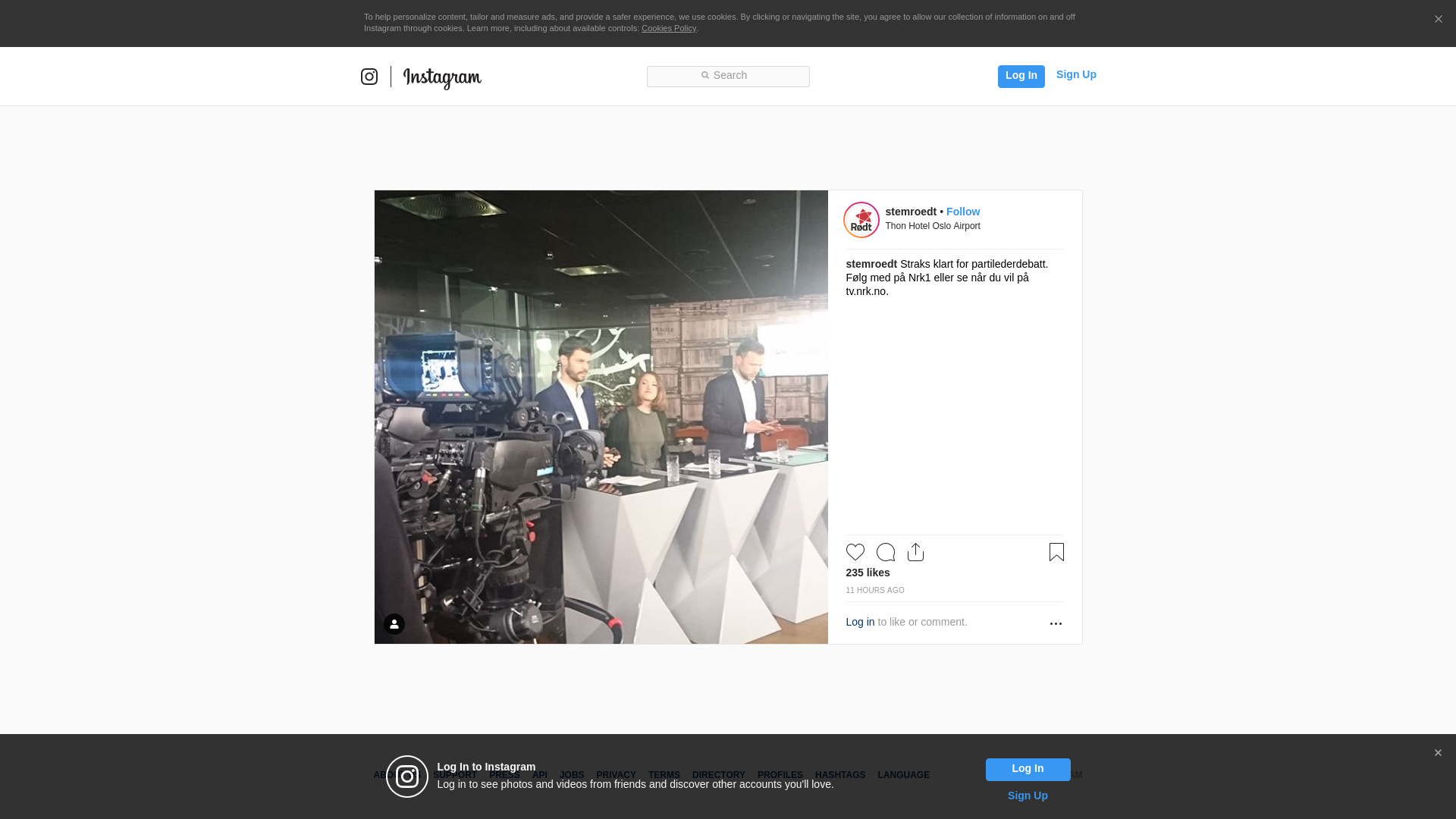Click the Search input field
The height and width of the screenshot is (819, 1456).
728,76
